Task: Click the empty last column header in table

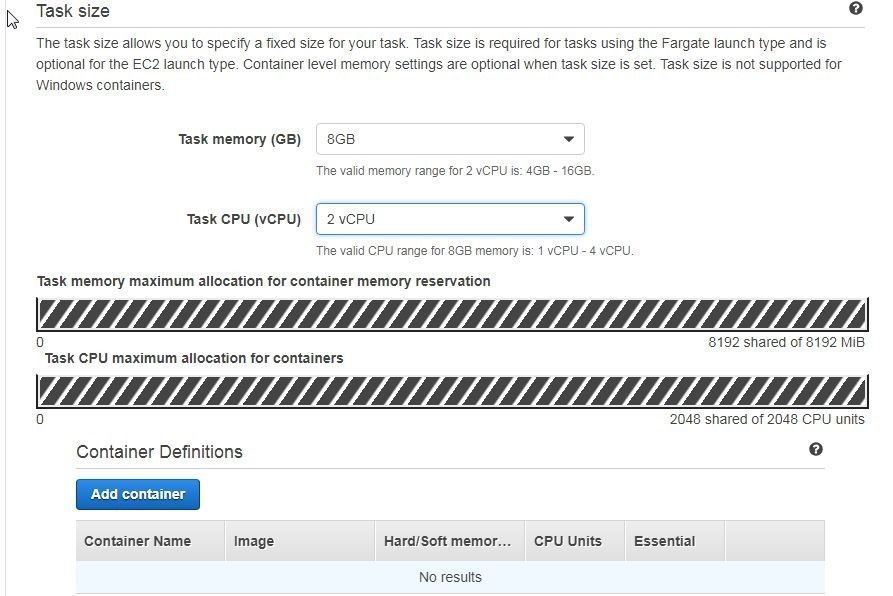Action: click(x=775, y=541)
